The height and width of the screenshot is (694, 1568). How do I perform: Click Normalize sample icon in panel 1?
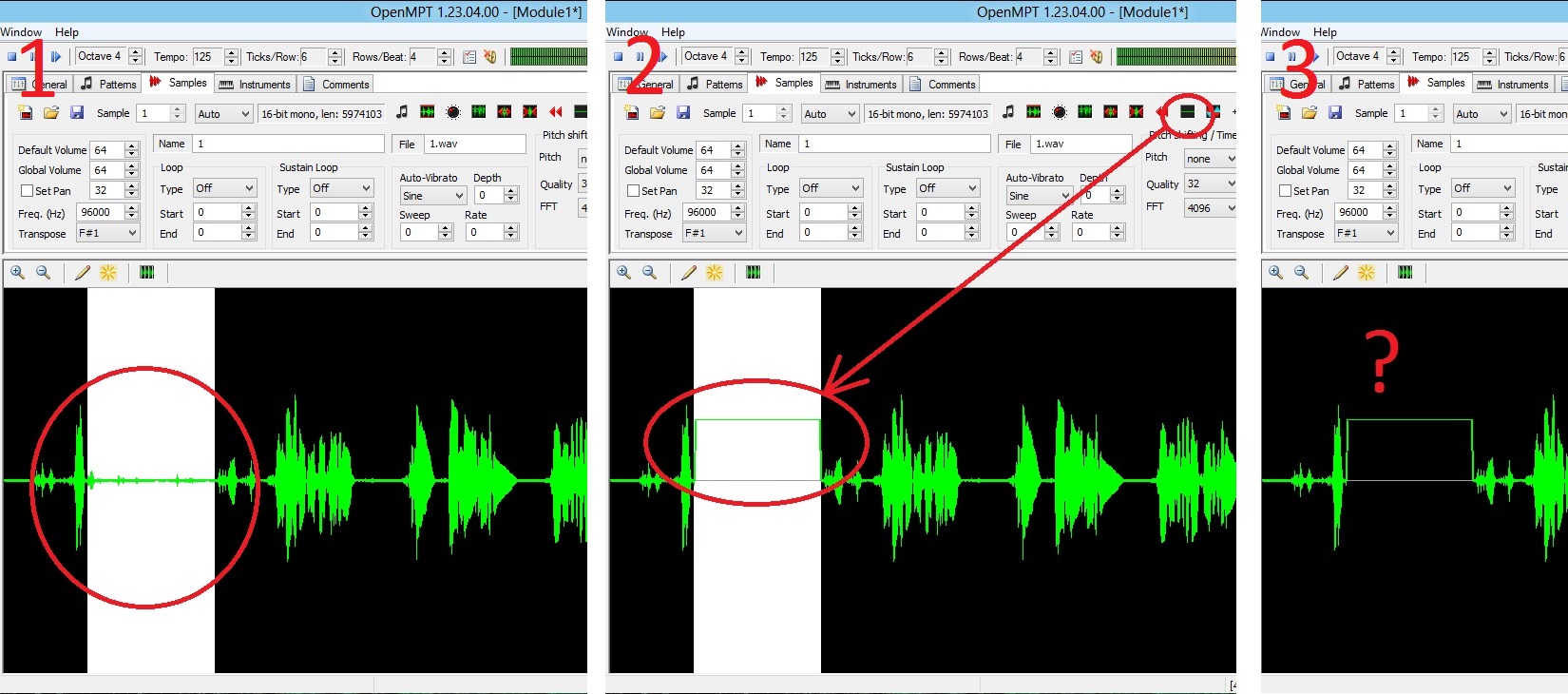tap(428, 112)
